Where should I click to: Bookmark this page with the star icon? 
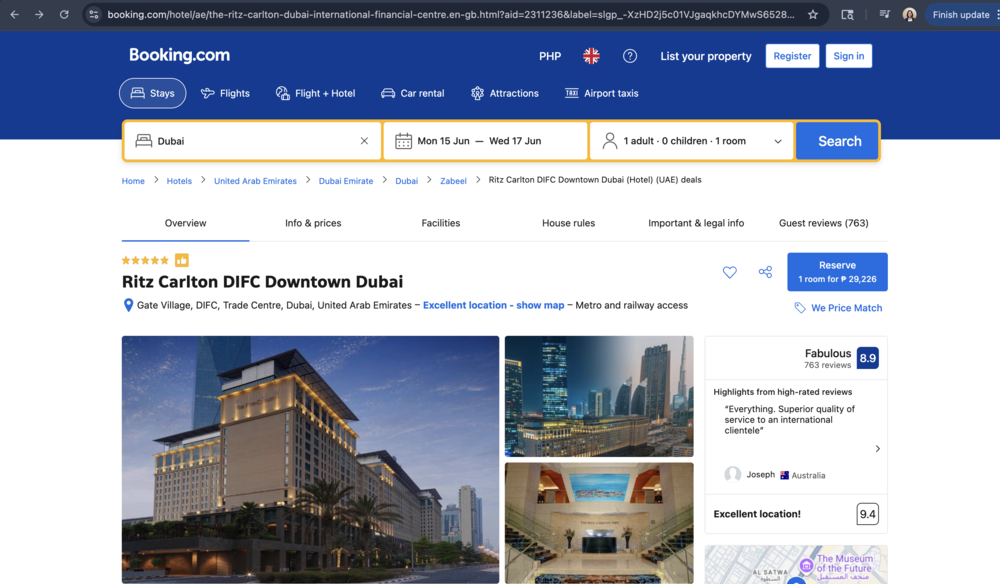point(812,14)
